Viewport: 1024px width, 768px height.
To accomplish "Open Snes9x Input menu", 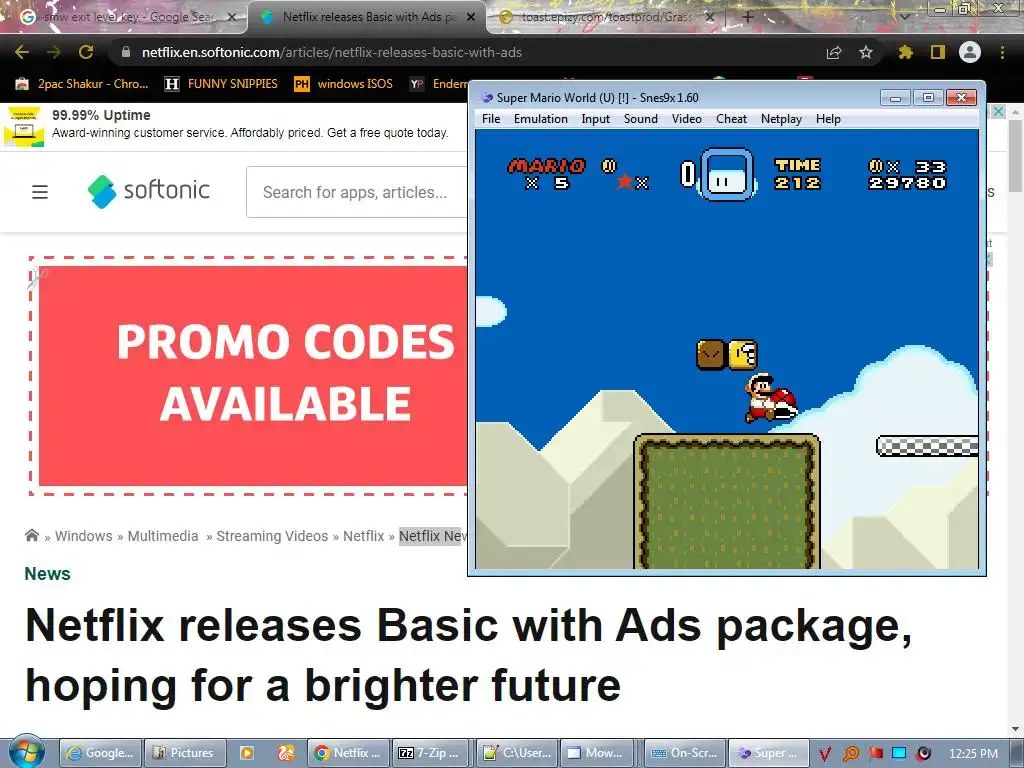I will tap(596, 119).
